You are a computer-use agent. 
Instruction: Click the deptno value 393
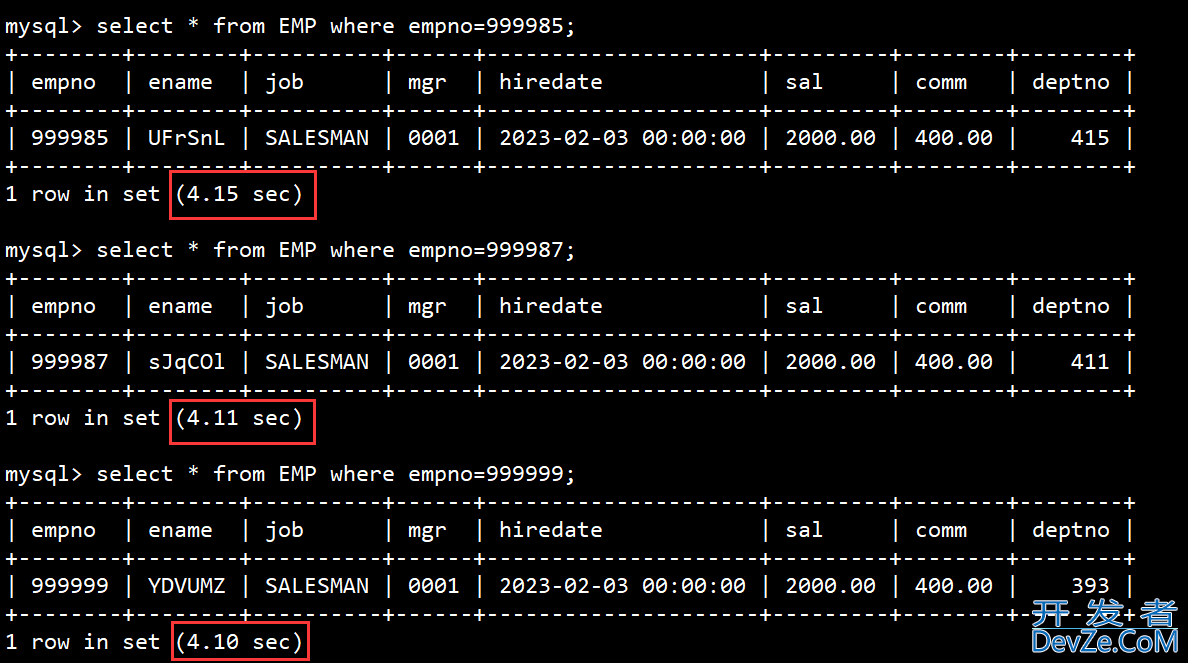1090,586
